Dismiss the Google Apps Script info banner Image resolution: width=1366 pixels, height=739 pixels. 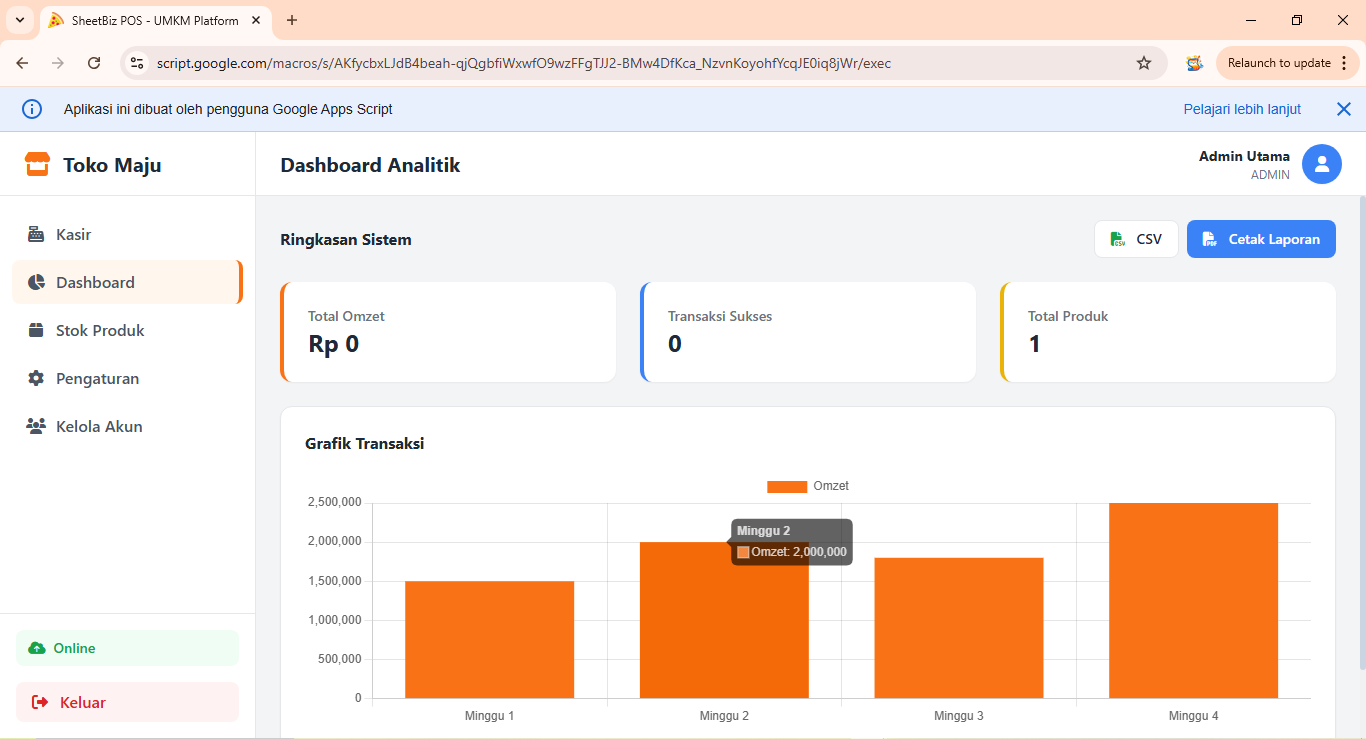(x=1343, y=109)
